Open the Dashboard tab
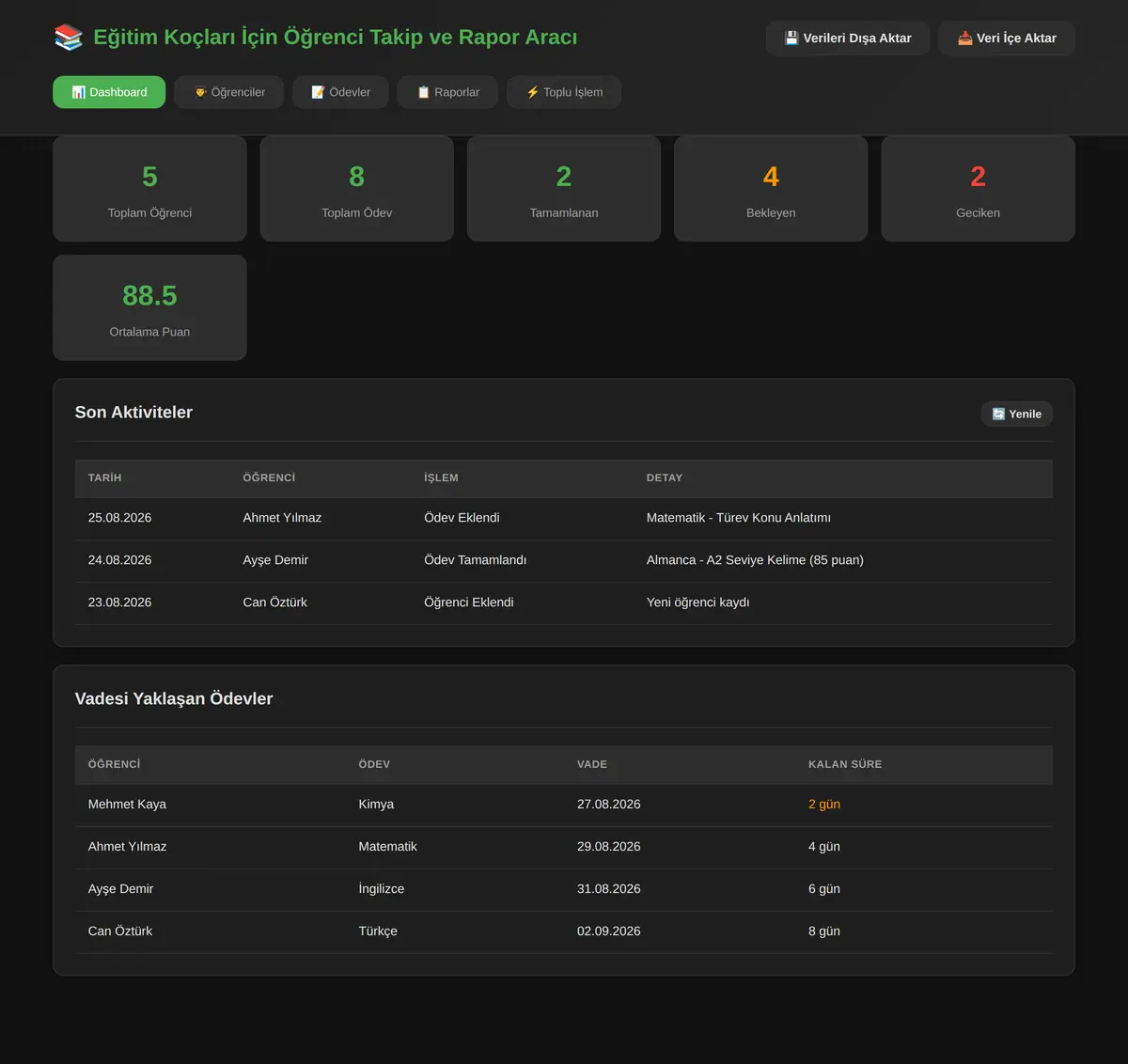The height and width of the screenshot is (1064, 1128). (109, 92)
